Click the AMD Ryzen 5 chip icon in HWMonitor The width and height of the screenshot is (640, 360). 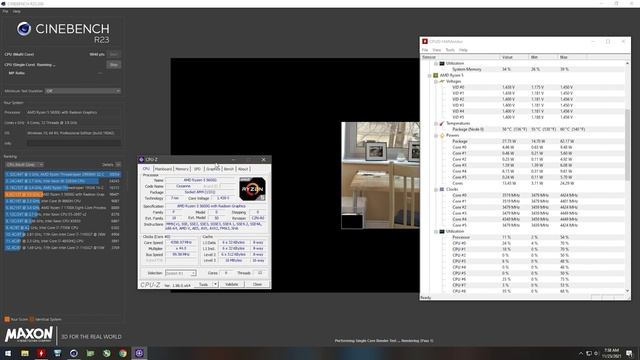click(x=436, y=76)
